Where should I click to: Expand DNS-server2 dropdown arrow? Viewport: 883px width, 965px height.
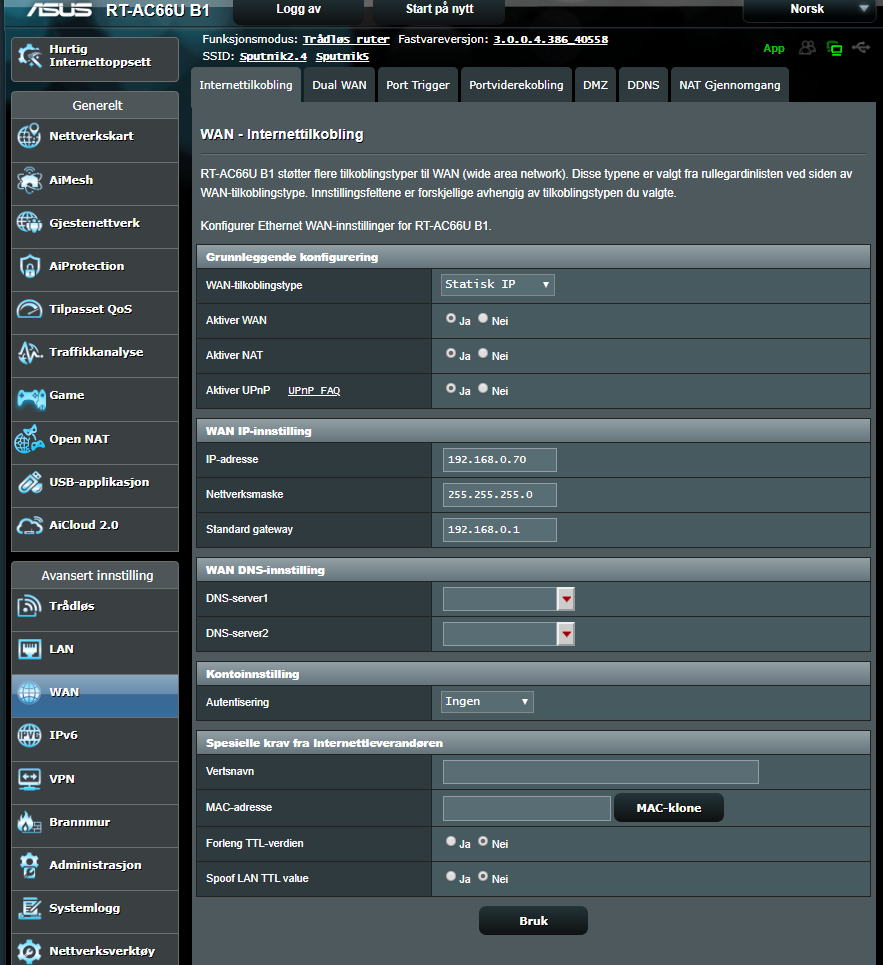566,634
